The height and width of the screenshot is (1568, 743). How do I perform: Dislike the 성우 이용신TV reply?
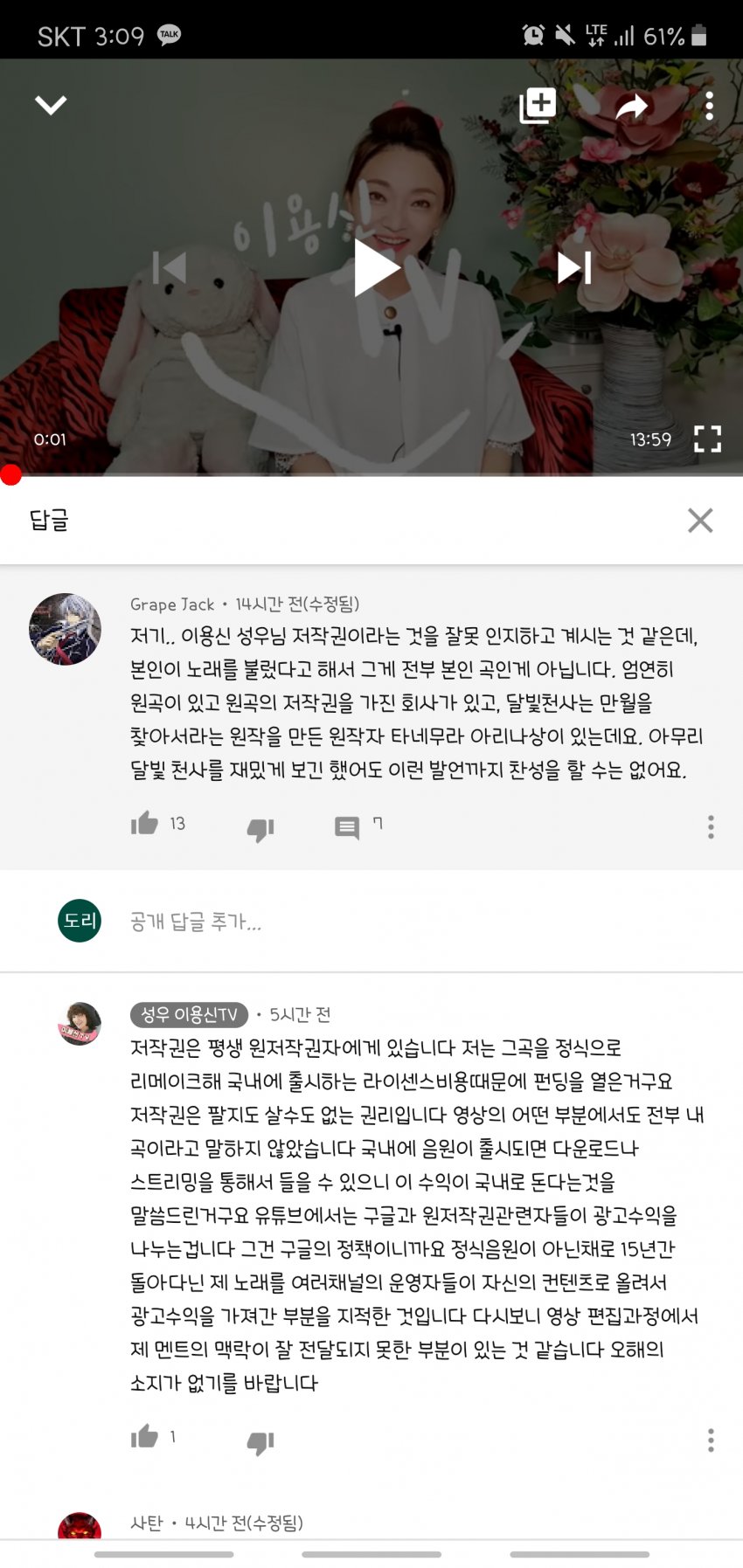[260, 1442]
